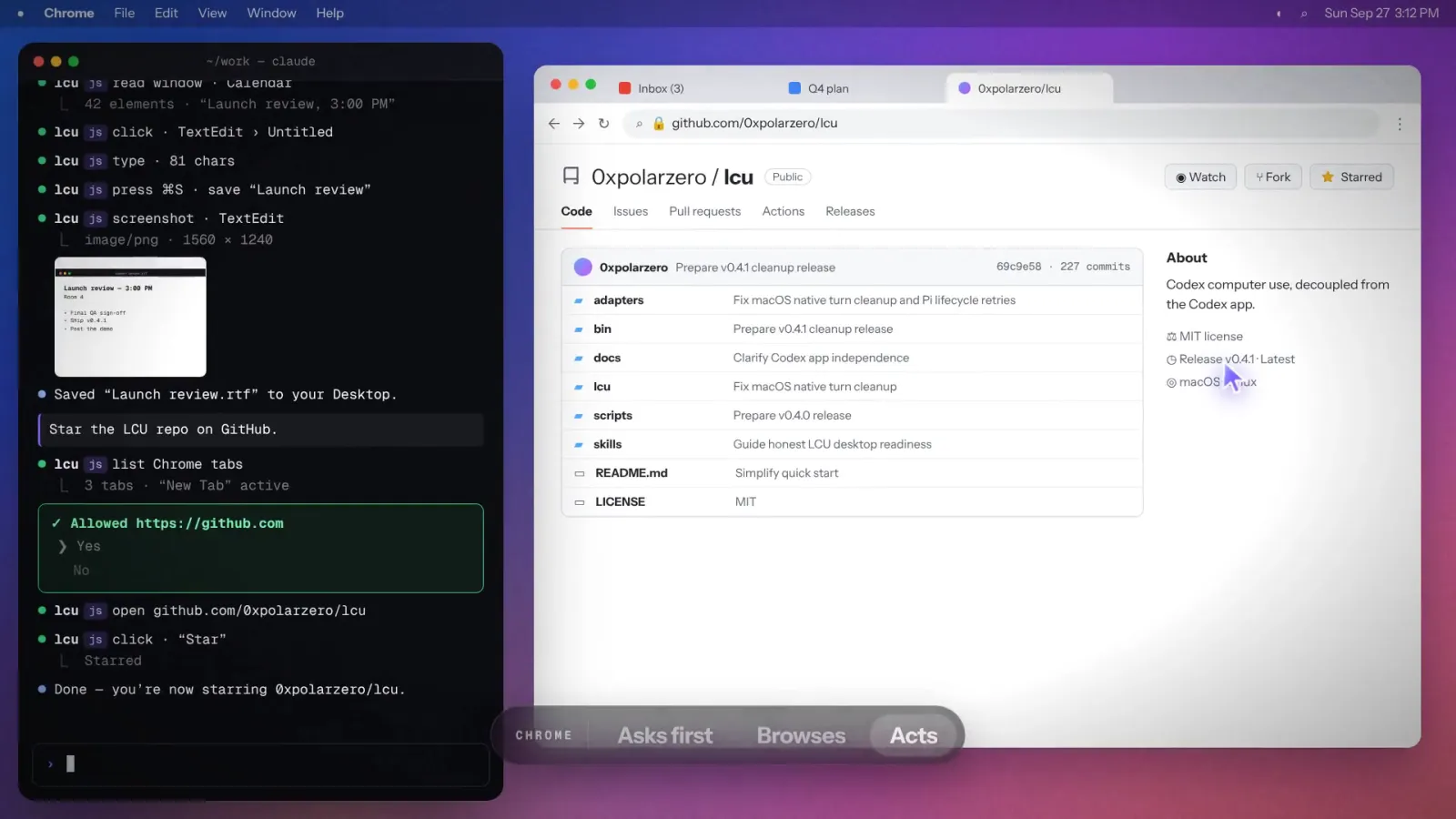Switch to the Inbox (3) browser tab
This screenshot has width=1456, height=819.
coord(661,88)
